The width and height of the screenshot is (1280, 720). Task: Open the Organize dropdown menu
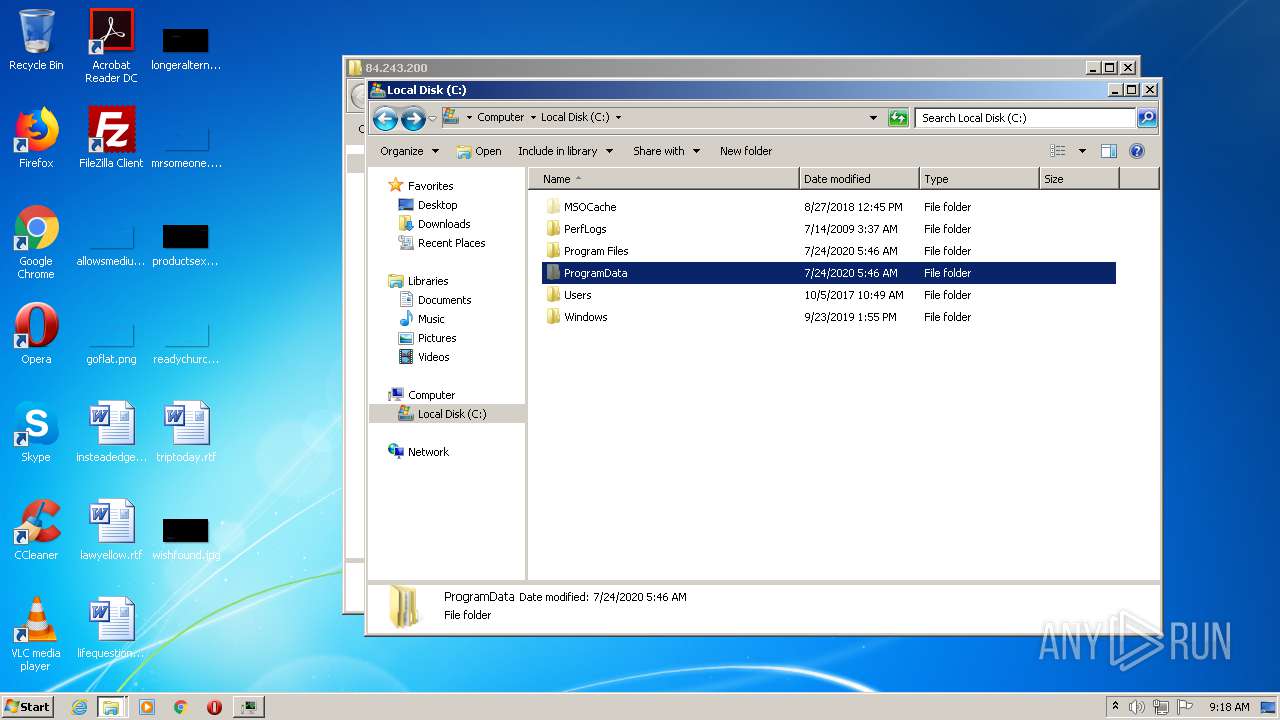pyautogui.click(x=409, y=151)
